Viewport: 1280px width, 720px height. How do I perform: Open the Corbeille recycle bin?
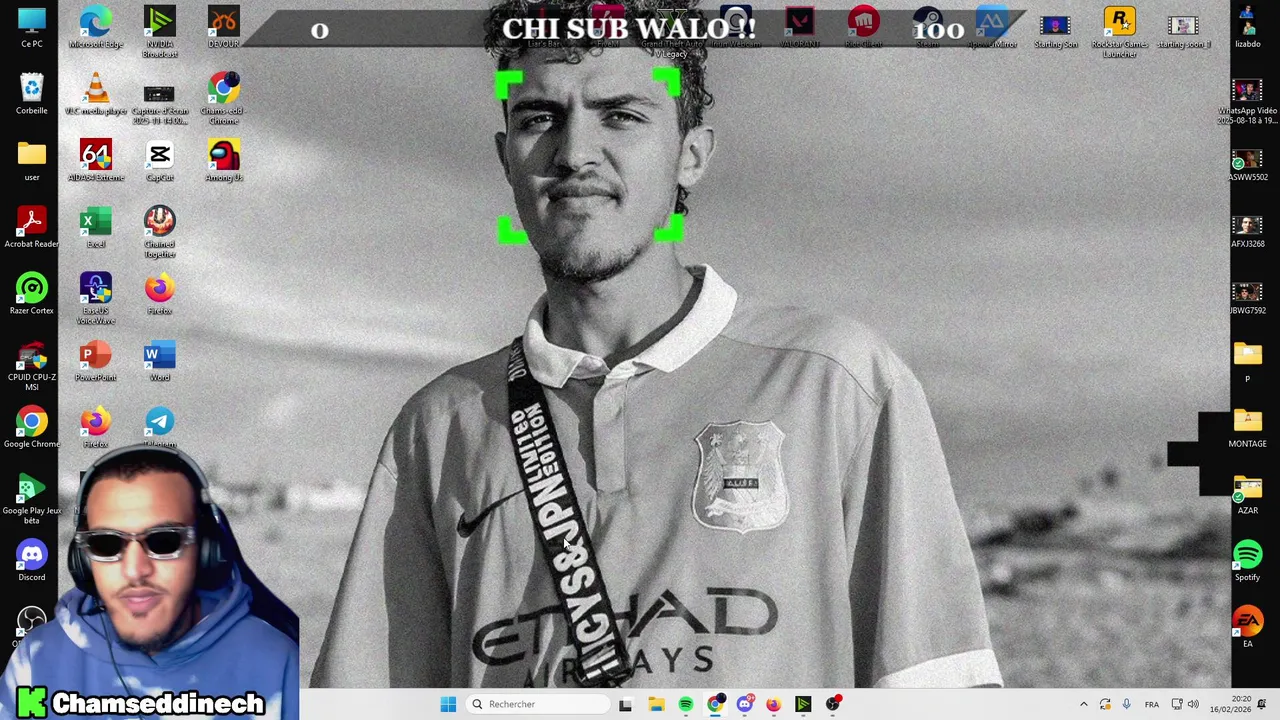click(32, 93)
